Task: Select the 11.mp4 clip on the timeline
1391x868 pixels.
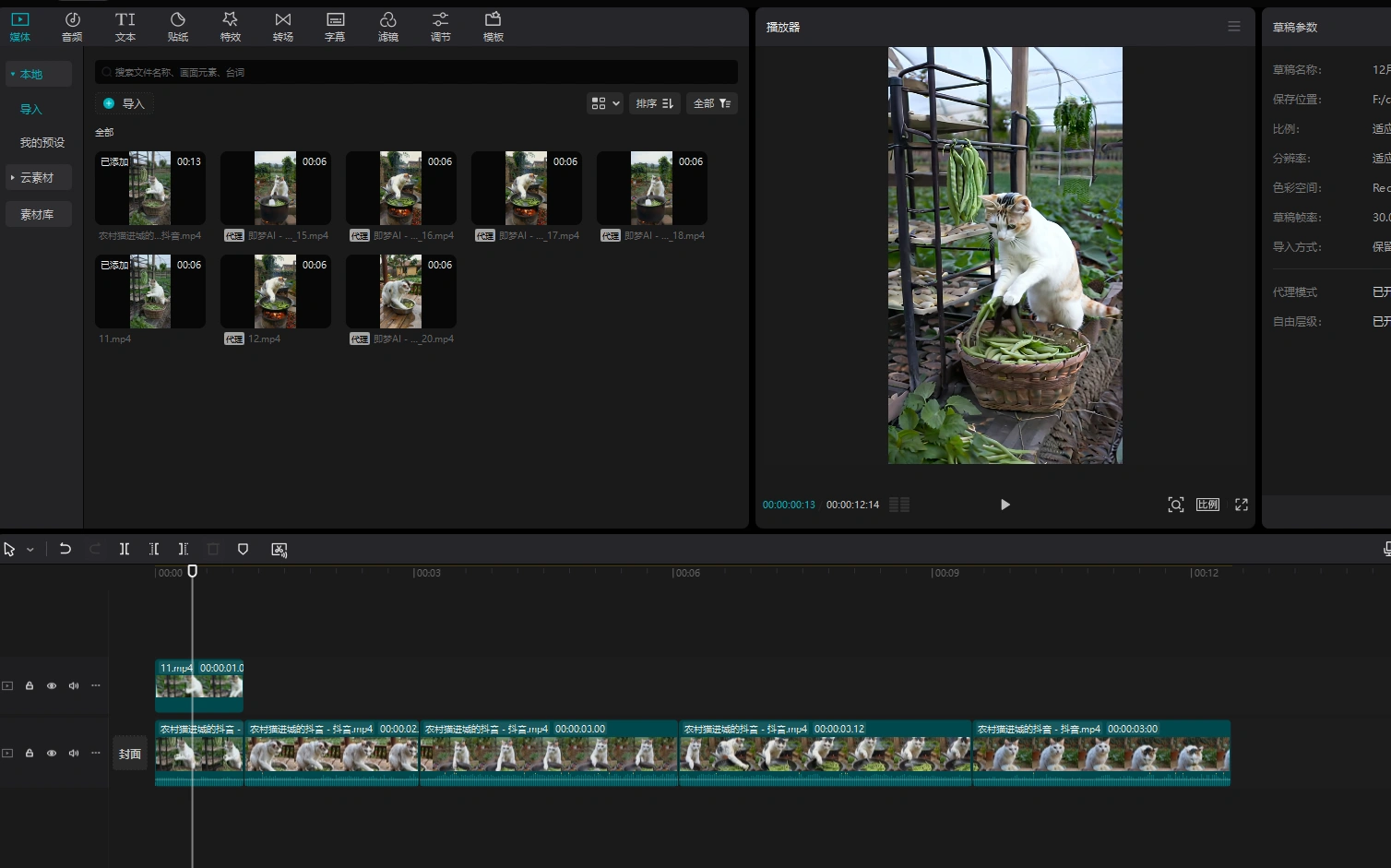Action: [199, 685]
